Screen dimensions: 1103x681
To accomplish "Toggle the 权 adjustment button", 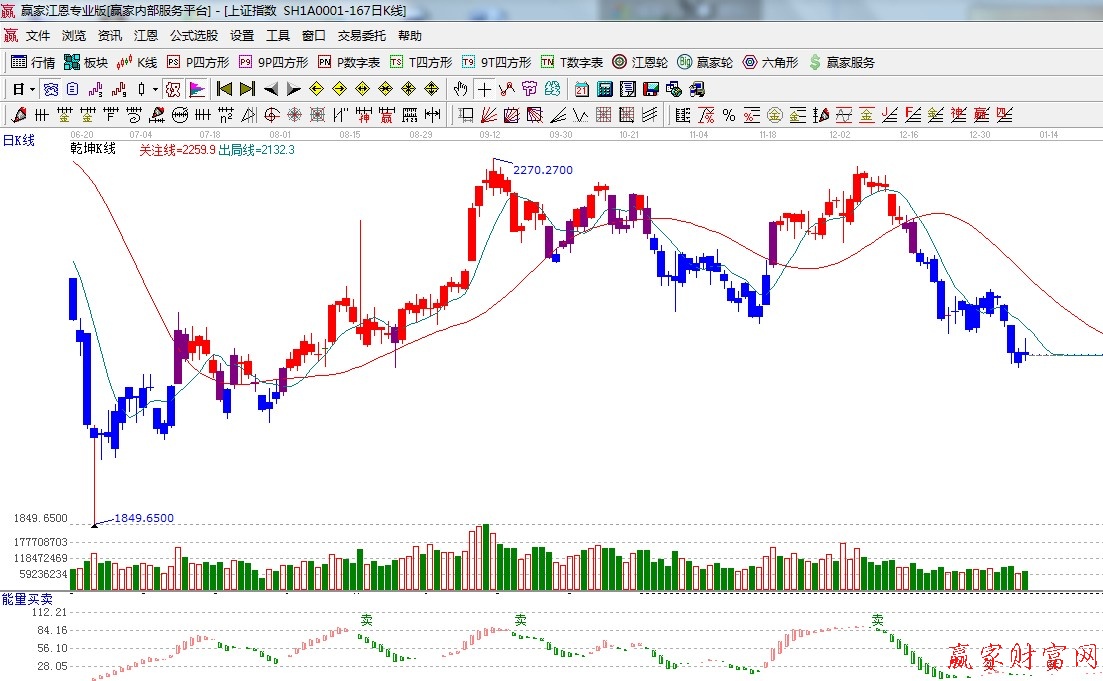I will point(173,89).
